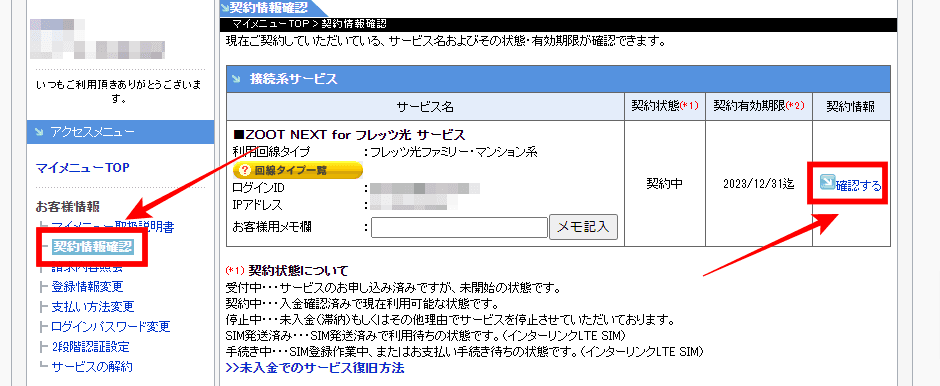
Task: Click マイメニューTOP in the breadcrumb bar
Action: pyautogui.click(x=270, y=24)
